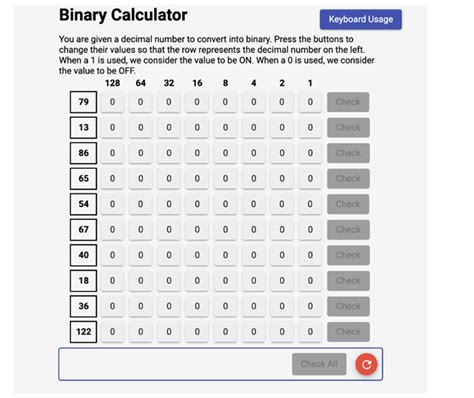Toggle the 128 bit in row 122

[112, 332]
